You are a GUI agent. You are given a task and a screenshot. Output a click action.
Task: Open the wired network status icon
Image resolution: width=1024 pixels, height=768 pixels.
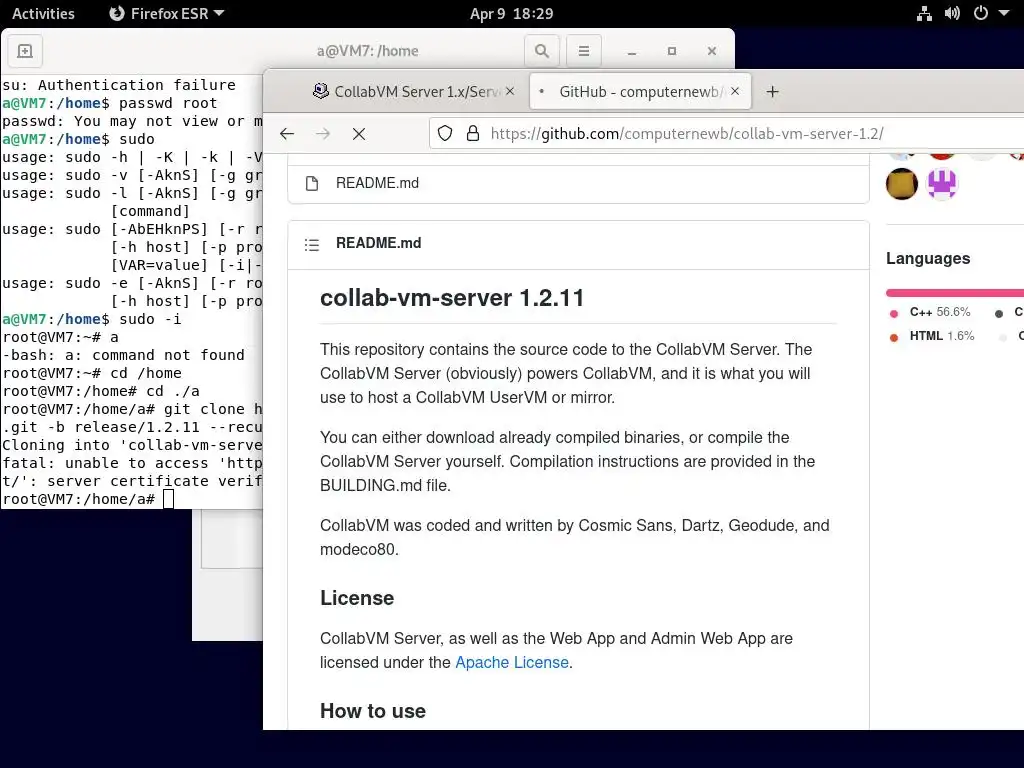click(924, 14)
